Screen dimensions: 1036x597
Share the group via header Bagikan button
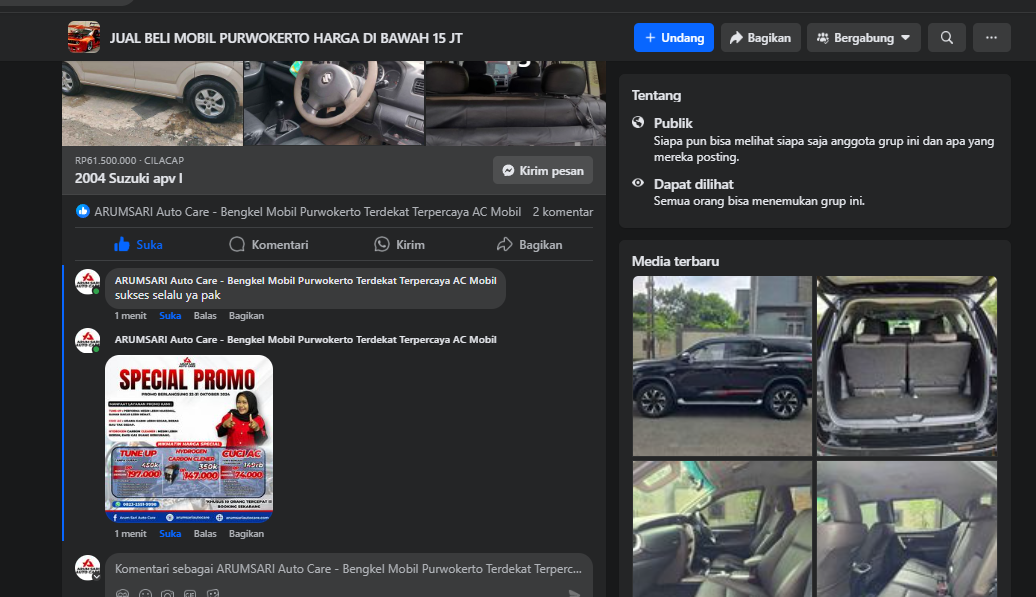click(x=760, y=38)
